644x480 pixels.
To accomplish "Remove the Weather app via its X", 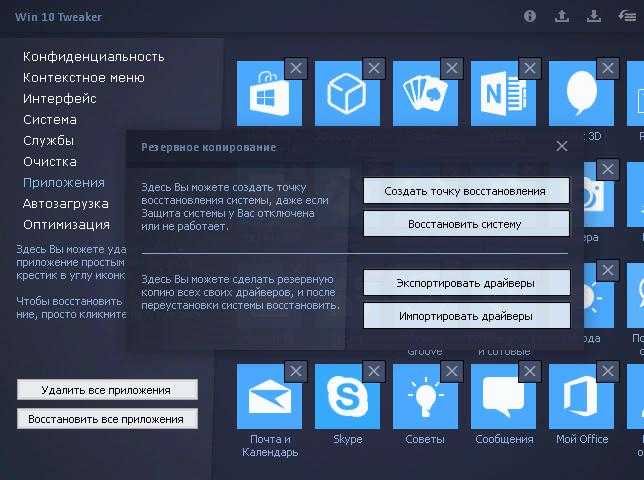I will coord(608,270).
